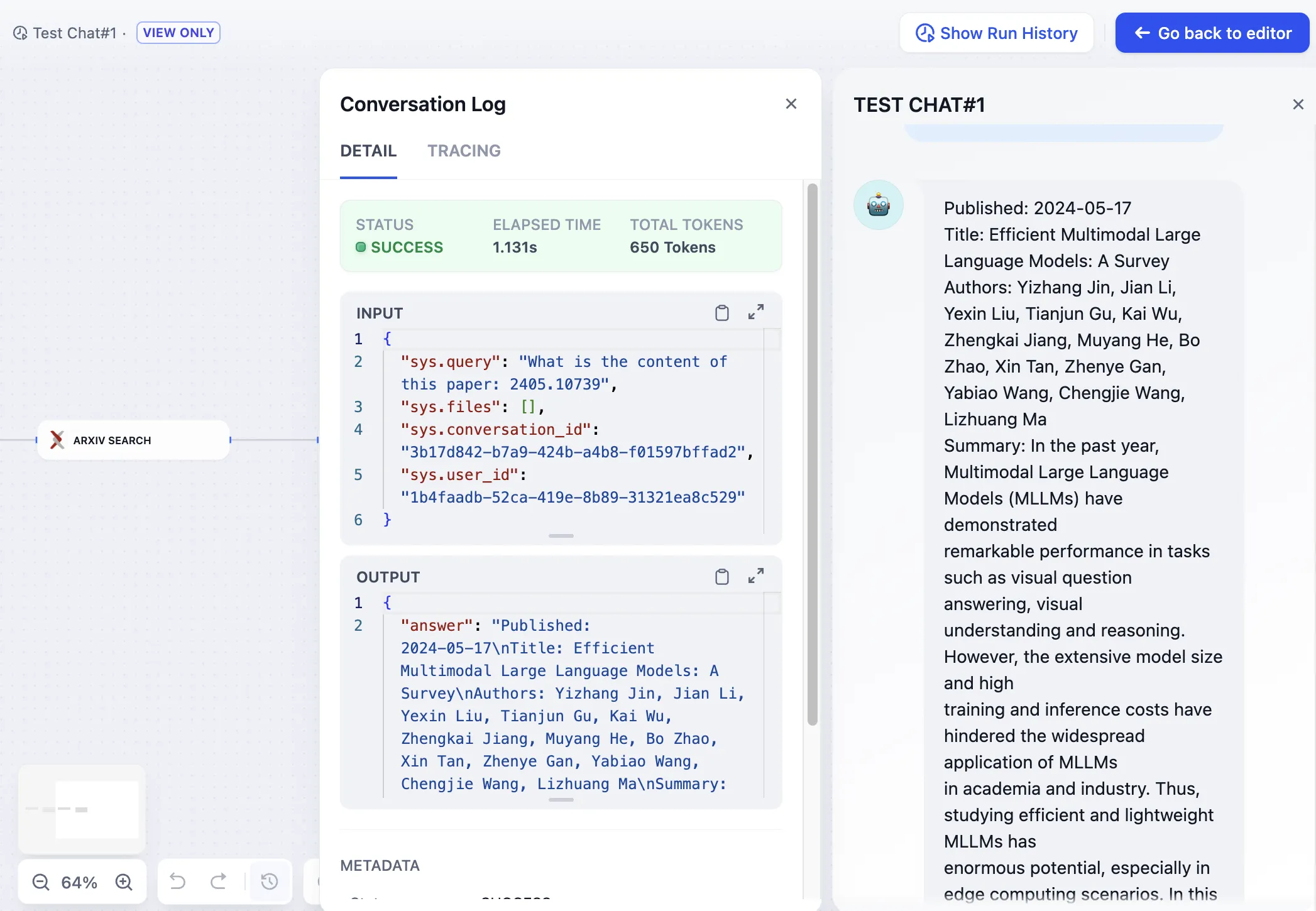This screenshot has width=1316, height=911.
Task: Select the DETAIL tab
Action: [x=368, y=151]
